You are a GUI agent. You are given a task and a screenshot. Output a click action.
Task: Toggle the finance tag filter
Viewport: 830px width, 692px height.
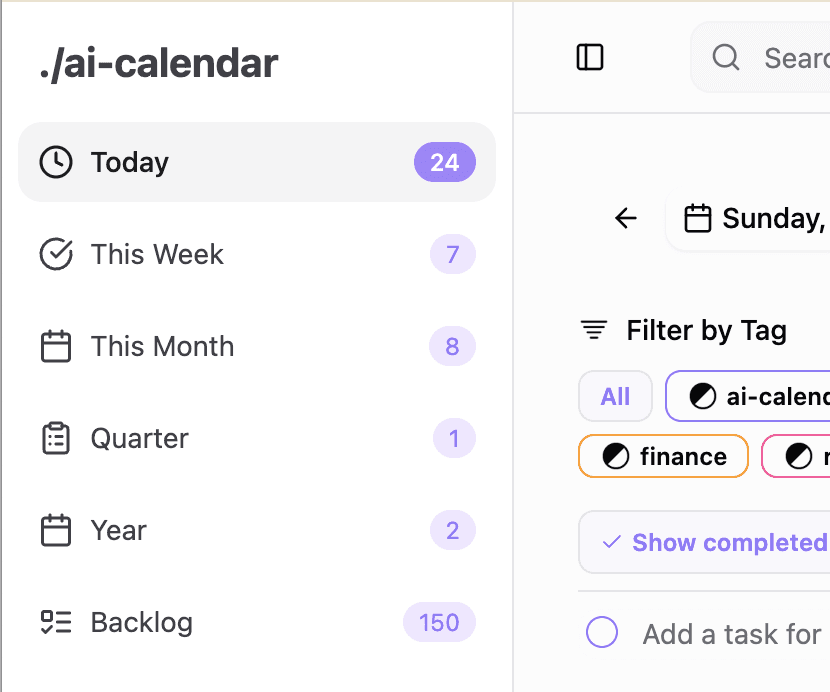(664, 457)
